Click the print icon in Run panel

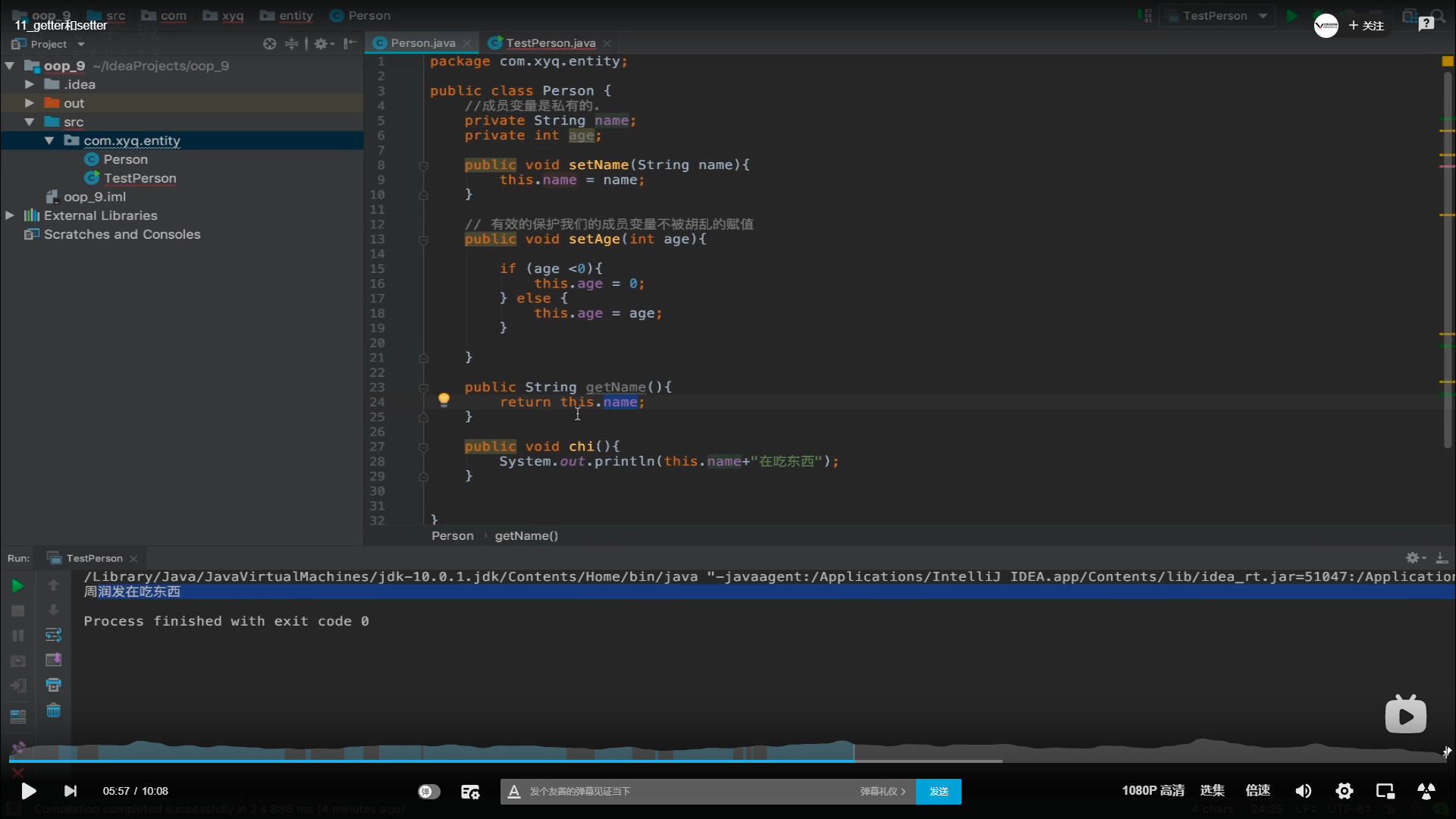pos(53,685)
